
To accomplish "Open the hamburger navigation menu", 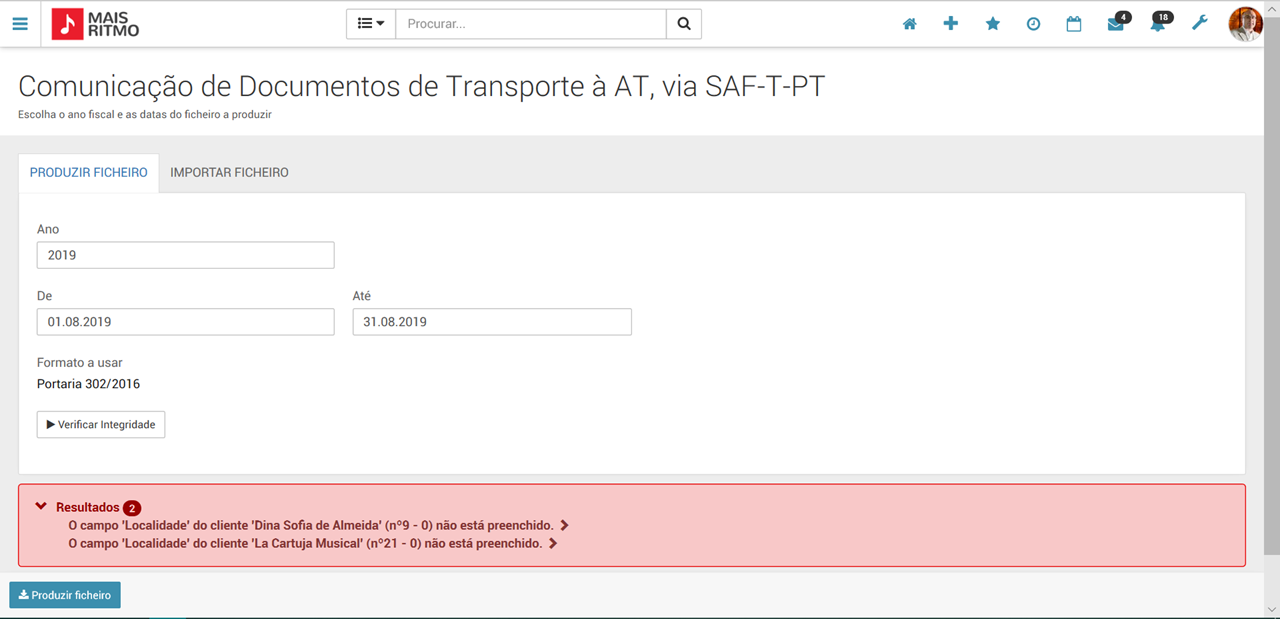I will click(x=20, y=24).
